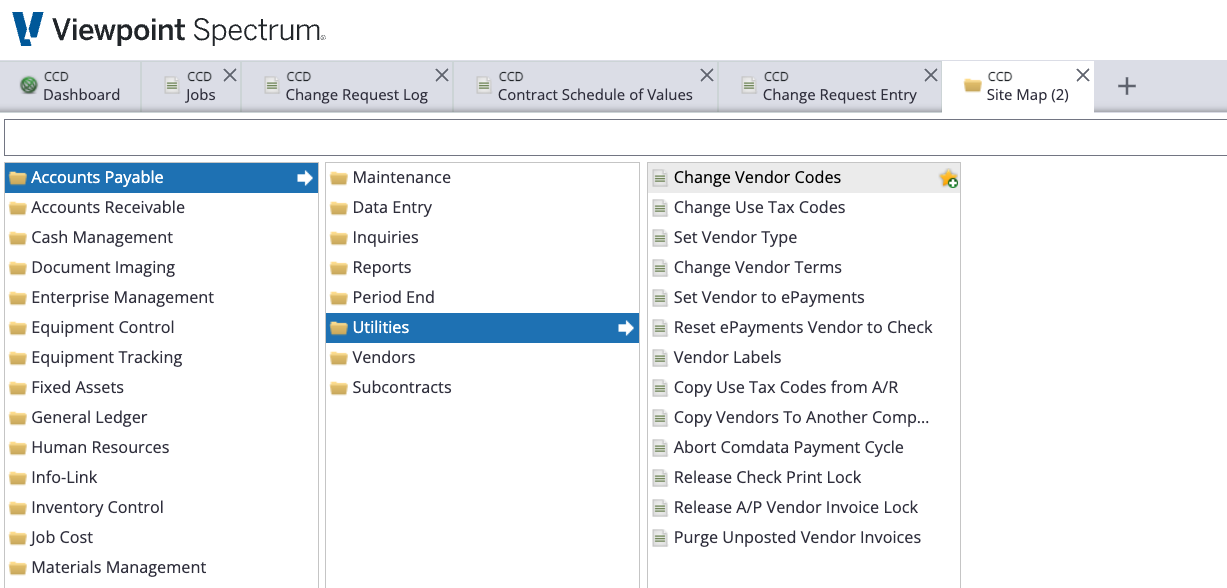Click the Set Vendor Type document icon

(x=659, y=238)
